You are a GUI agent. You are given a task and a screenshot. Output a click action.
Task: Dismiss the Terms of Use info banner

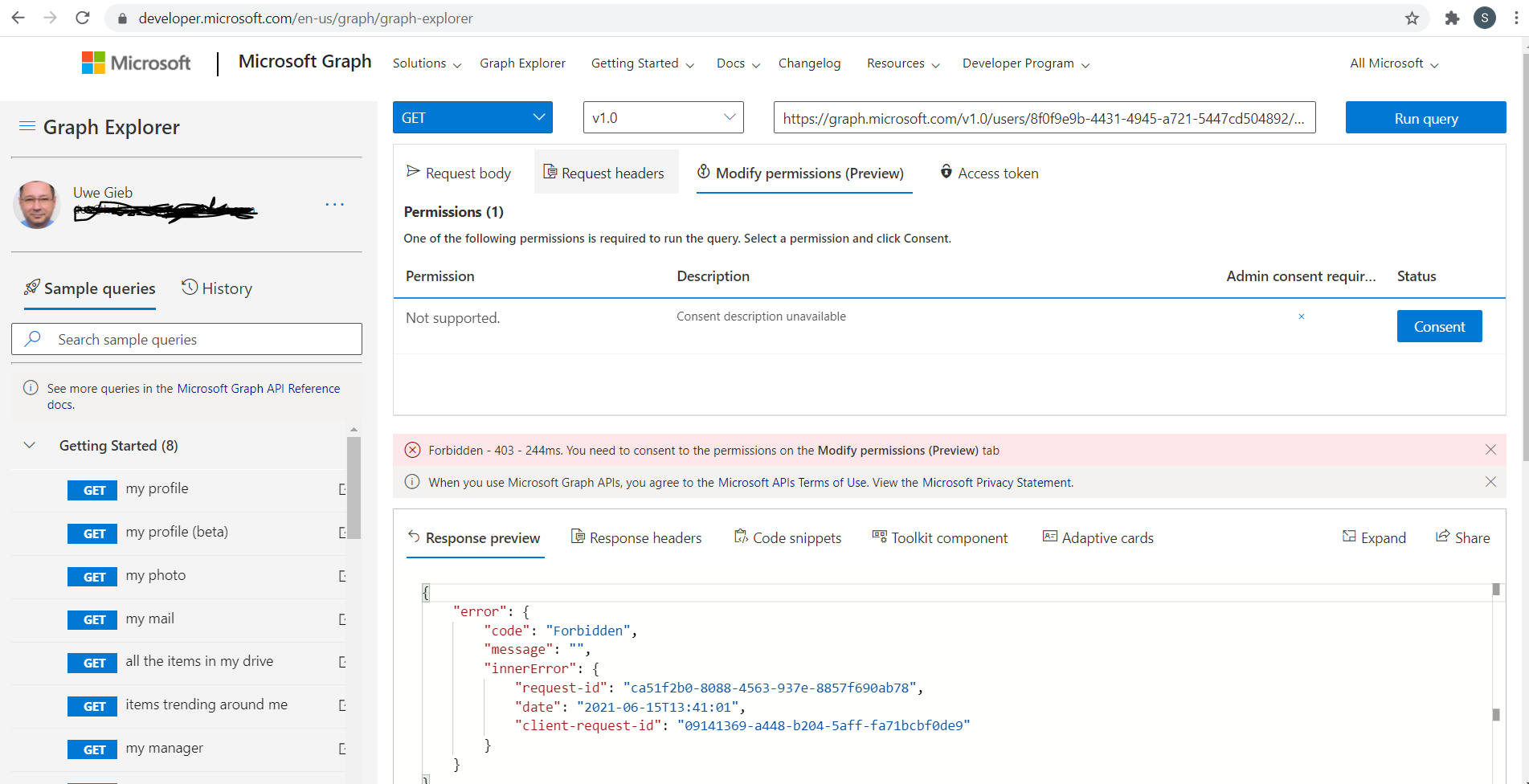1490,482
